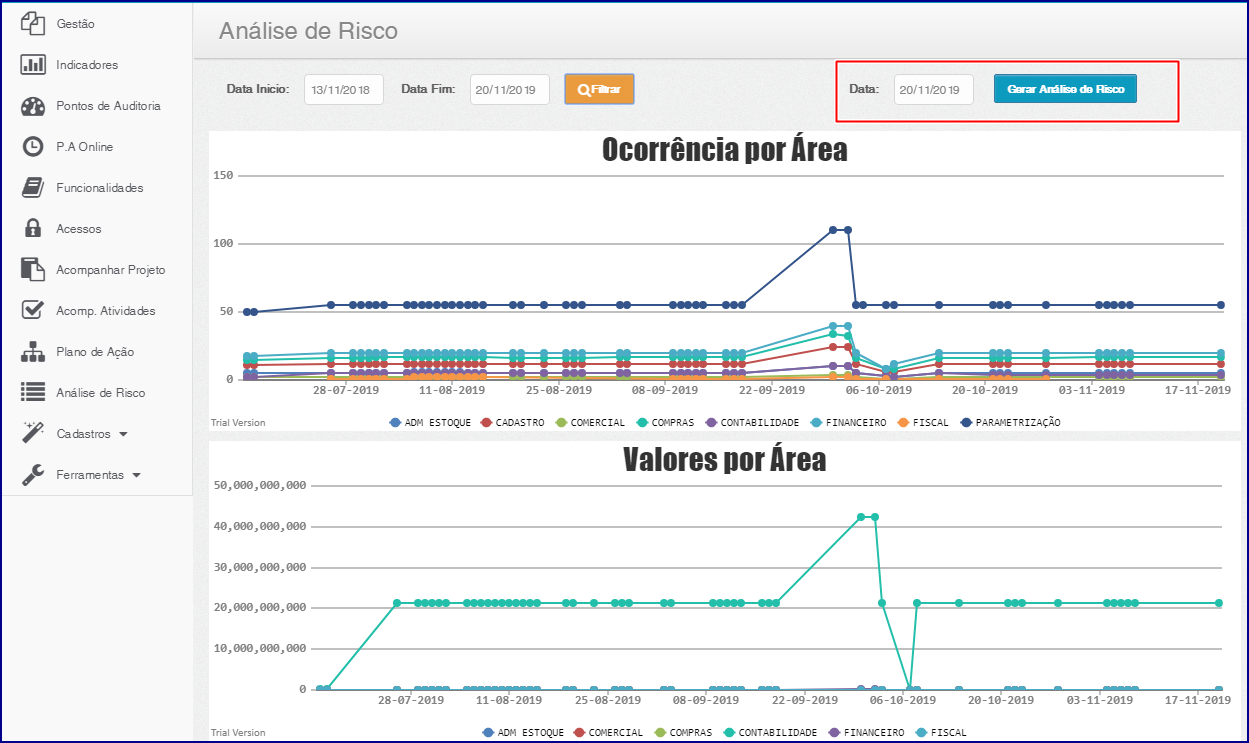Click the orange Filtrar button
The height and width of the screenshot is (743, 1249).
click(599, 89)
